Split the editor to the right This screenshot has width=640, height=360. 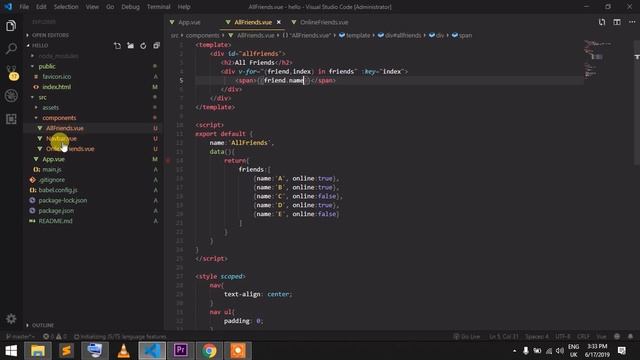tap(617, 22)
